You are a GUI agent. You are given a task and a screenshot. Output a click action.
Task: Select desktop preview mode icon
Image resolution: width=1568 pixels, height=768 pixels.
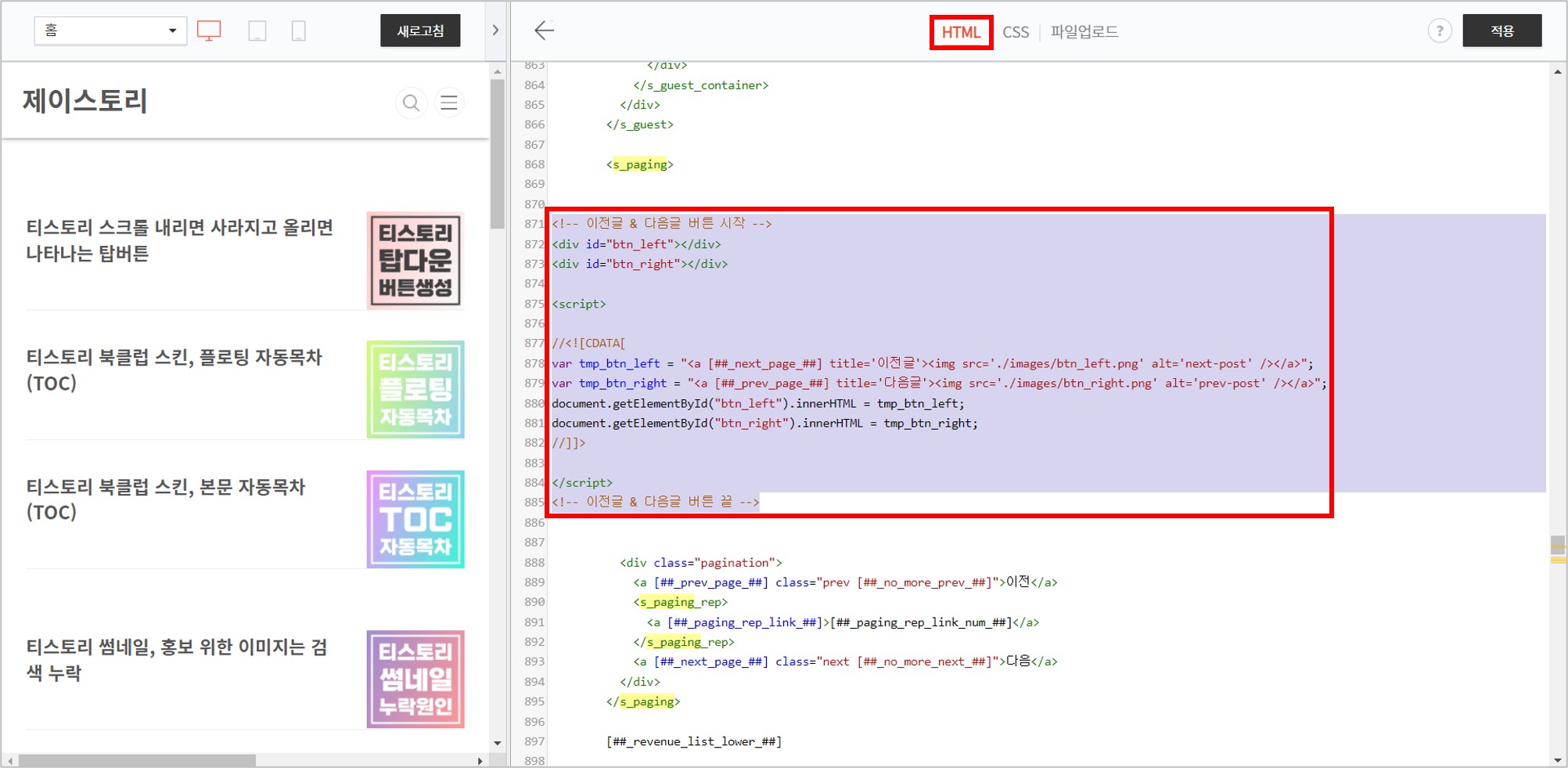209,31
